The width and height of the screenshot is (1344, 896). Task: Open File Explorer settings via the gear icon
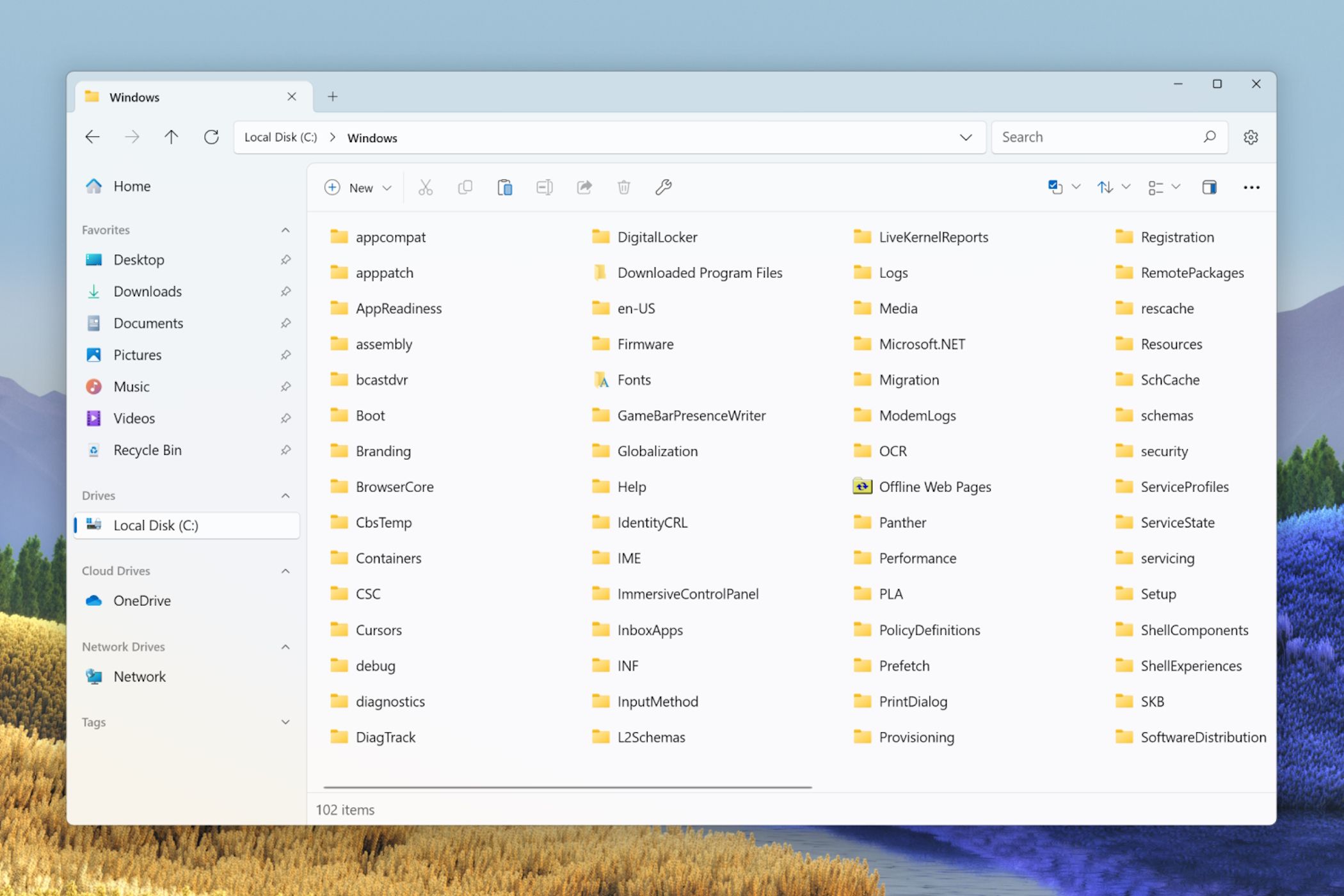[1251, 137]
